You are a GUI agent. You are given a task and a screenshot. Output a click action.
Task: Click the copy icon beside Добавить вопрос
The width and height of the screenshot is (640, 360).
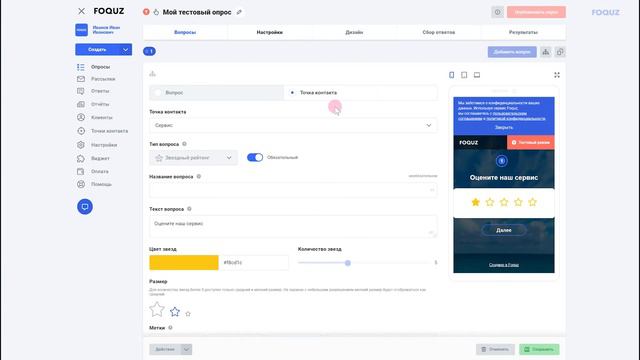560,52
